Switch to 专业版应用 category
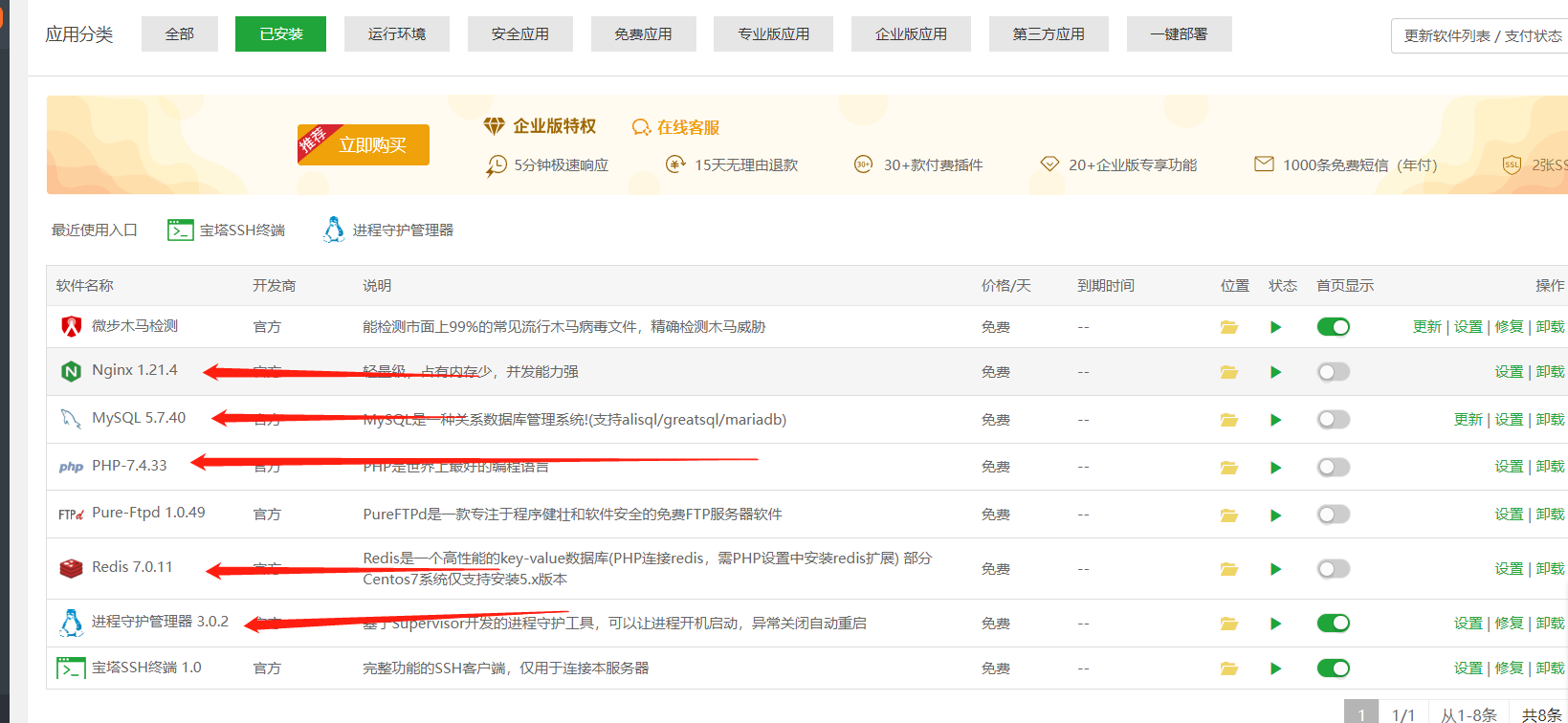Image resolution: width=1568 pixels, height=723 pixels. [773, 33]
